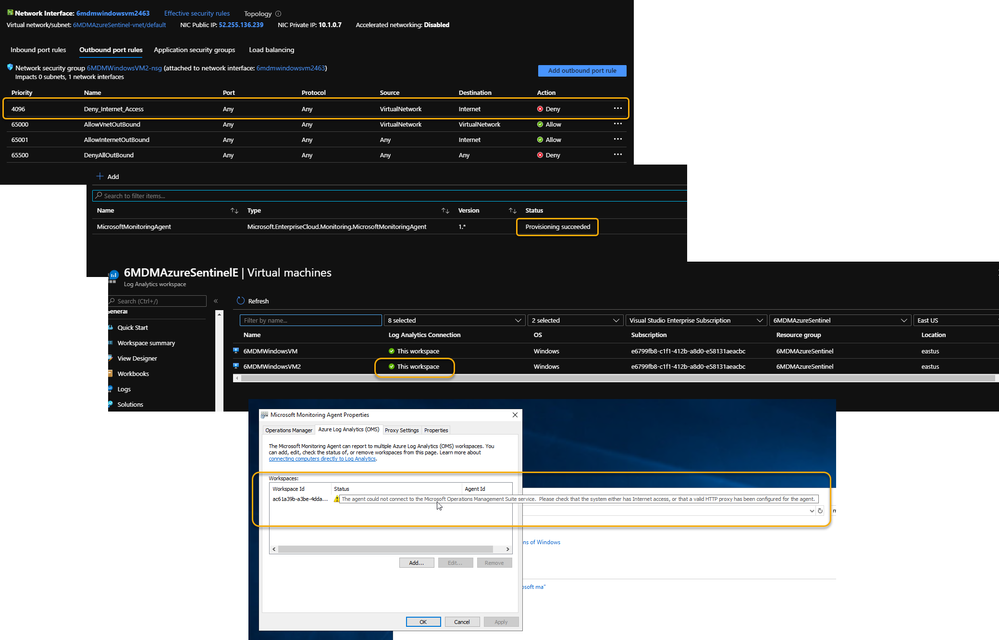The height and width of the screenshot is (640, 999).
Task: Open Load balancing tab
Action: (x=271, y=50)
